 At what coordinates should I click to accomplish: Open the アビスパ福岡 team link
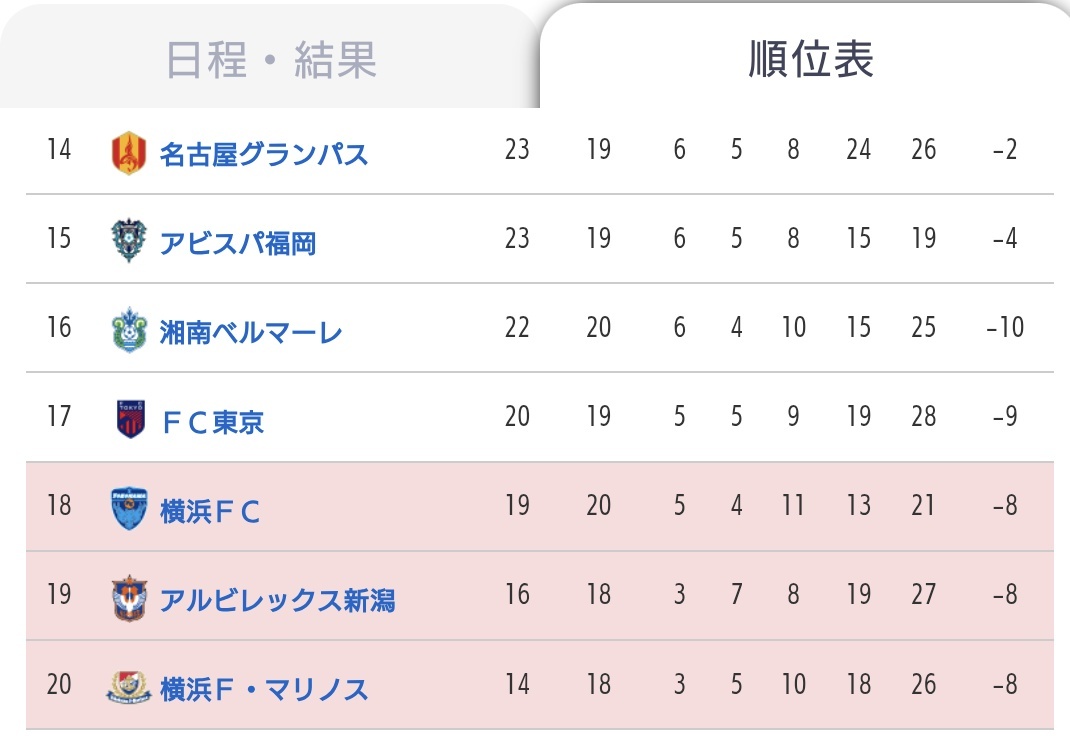click(x=237, y=243)
